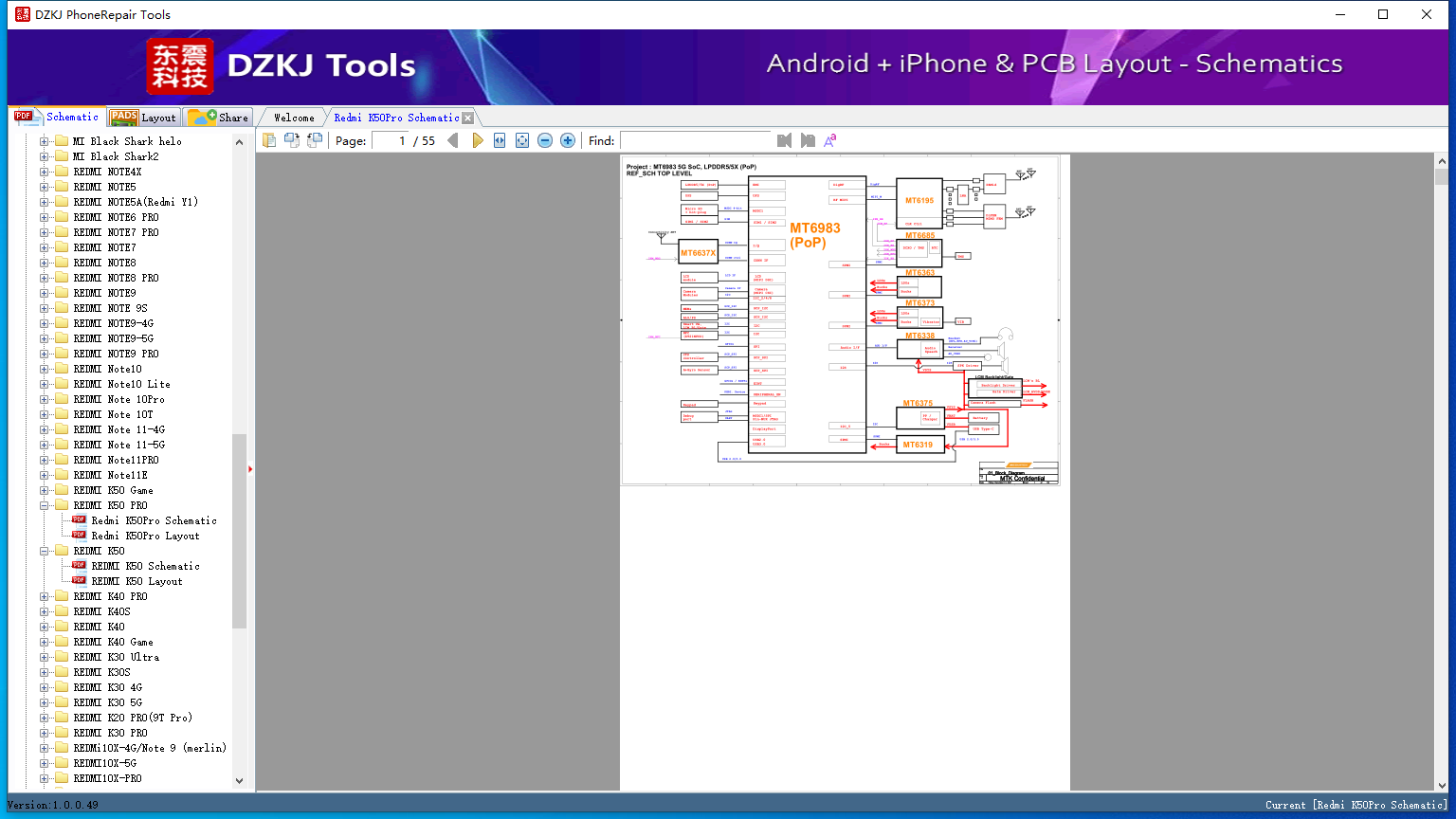
Task: Expand MI Black Shark helo folder
Action: point(44,141)
